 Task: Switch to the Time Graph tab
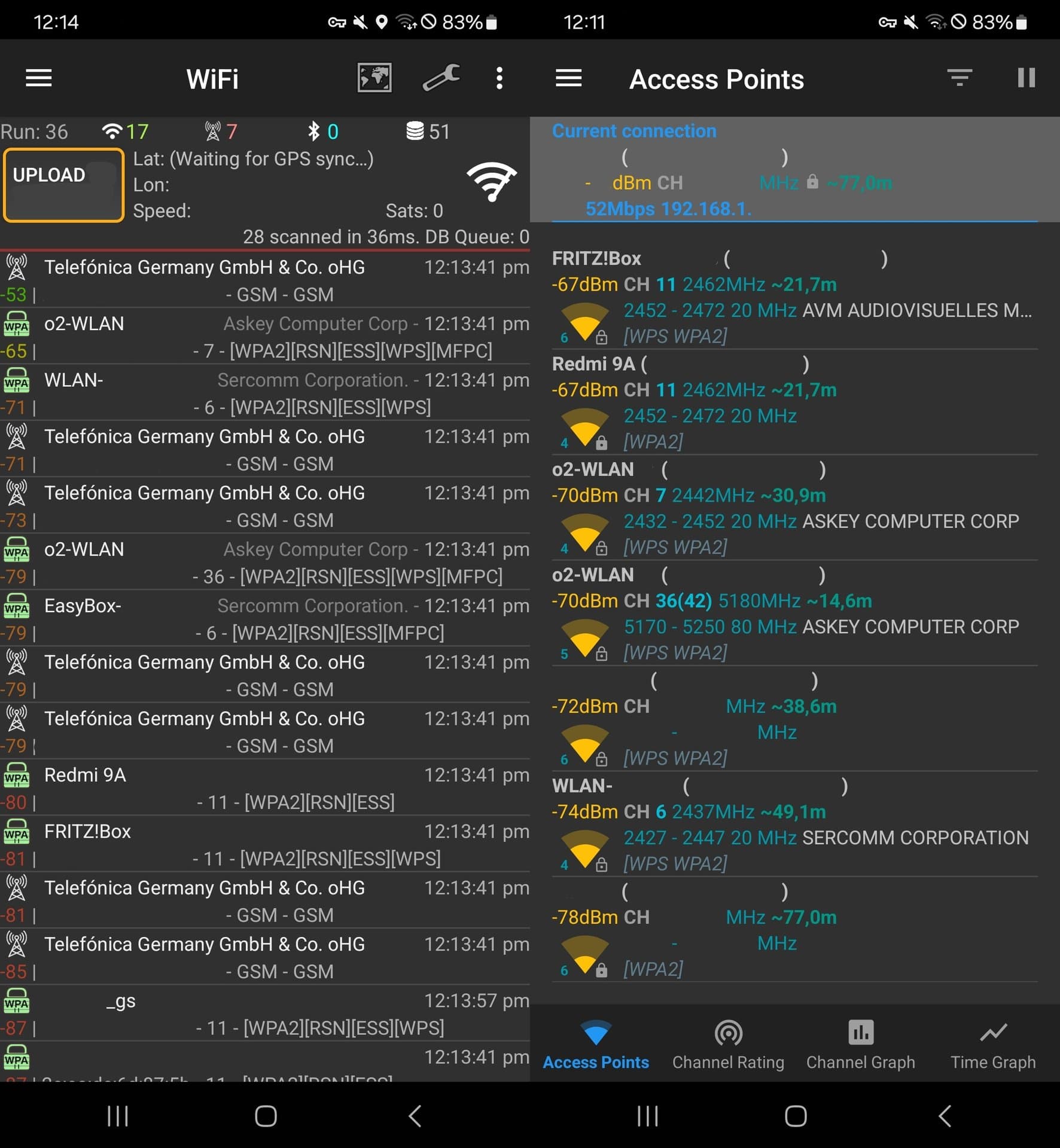pyautogui.click(x=993, y=1045)
